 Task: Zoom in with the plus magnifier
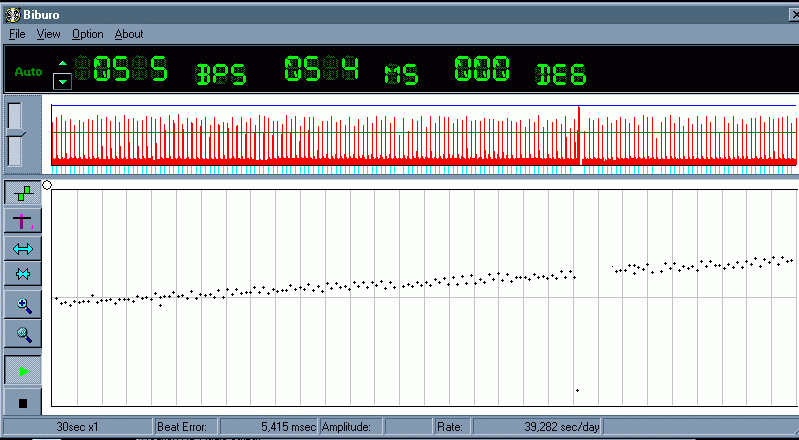coord(23,305)
